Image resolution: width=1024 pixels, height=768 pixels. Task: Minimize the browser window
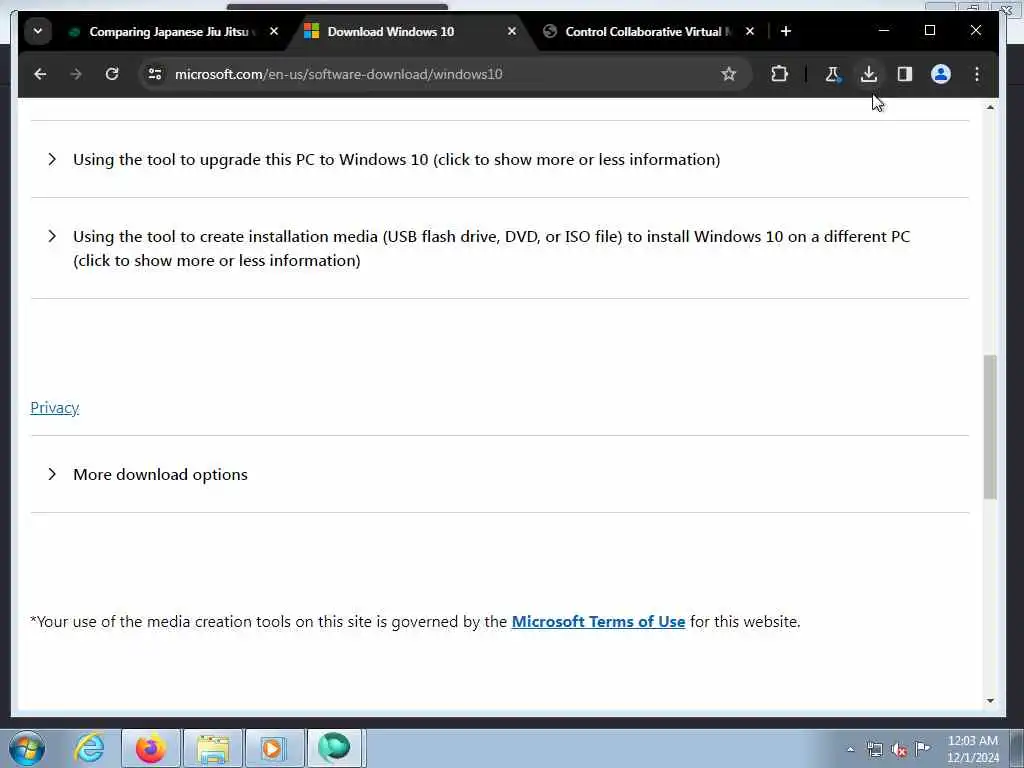[x=884, y=30]
